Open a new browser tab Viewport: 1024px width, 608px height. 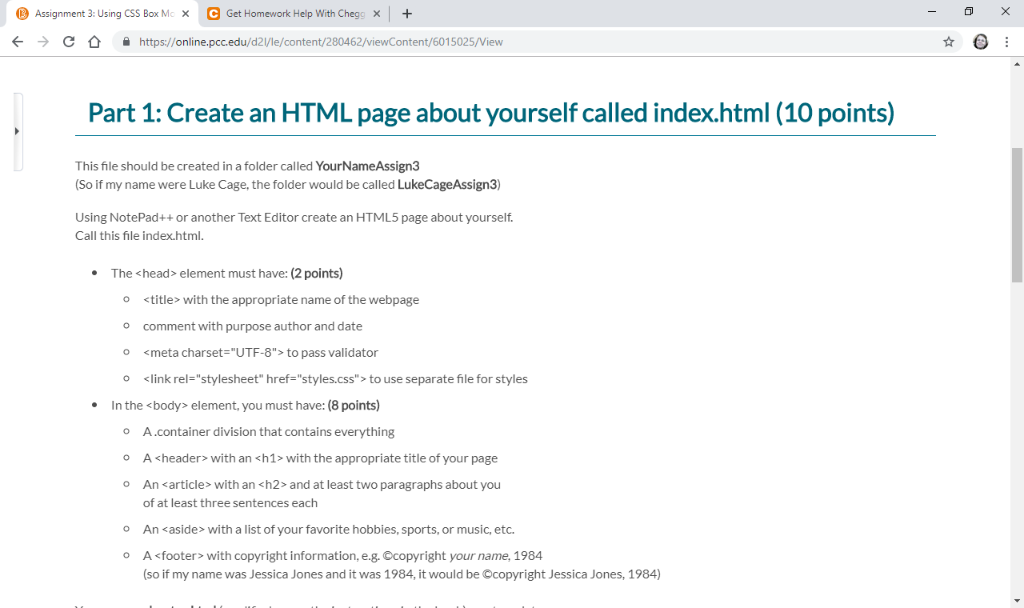407,14
